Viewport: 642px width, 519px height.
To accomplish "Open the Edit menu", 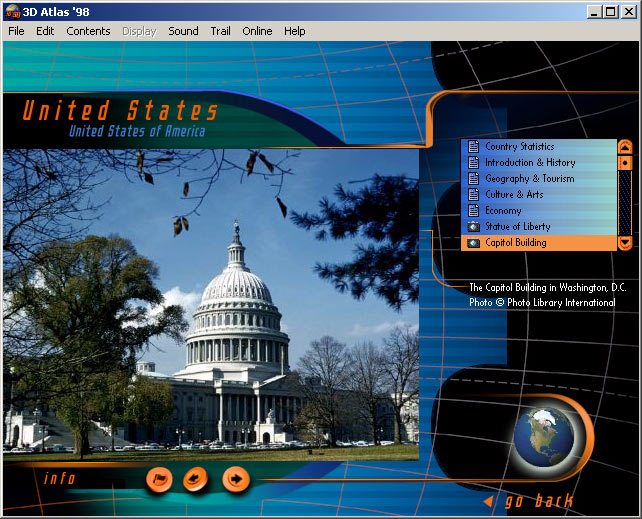I will coord(45,31).
